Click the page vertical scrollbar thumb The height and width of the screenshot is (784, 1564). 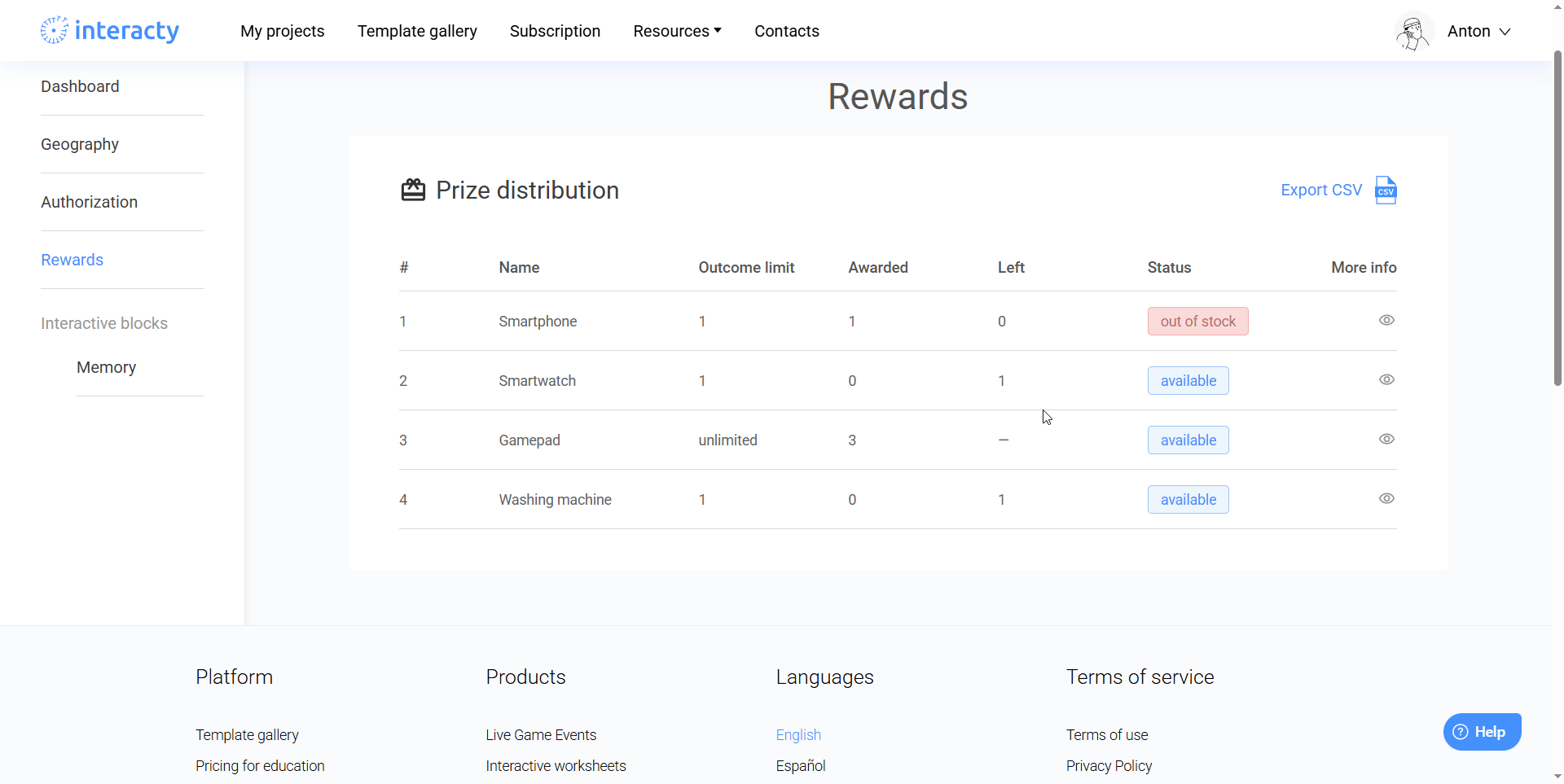[x=1557, y=220]
